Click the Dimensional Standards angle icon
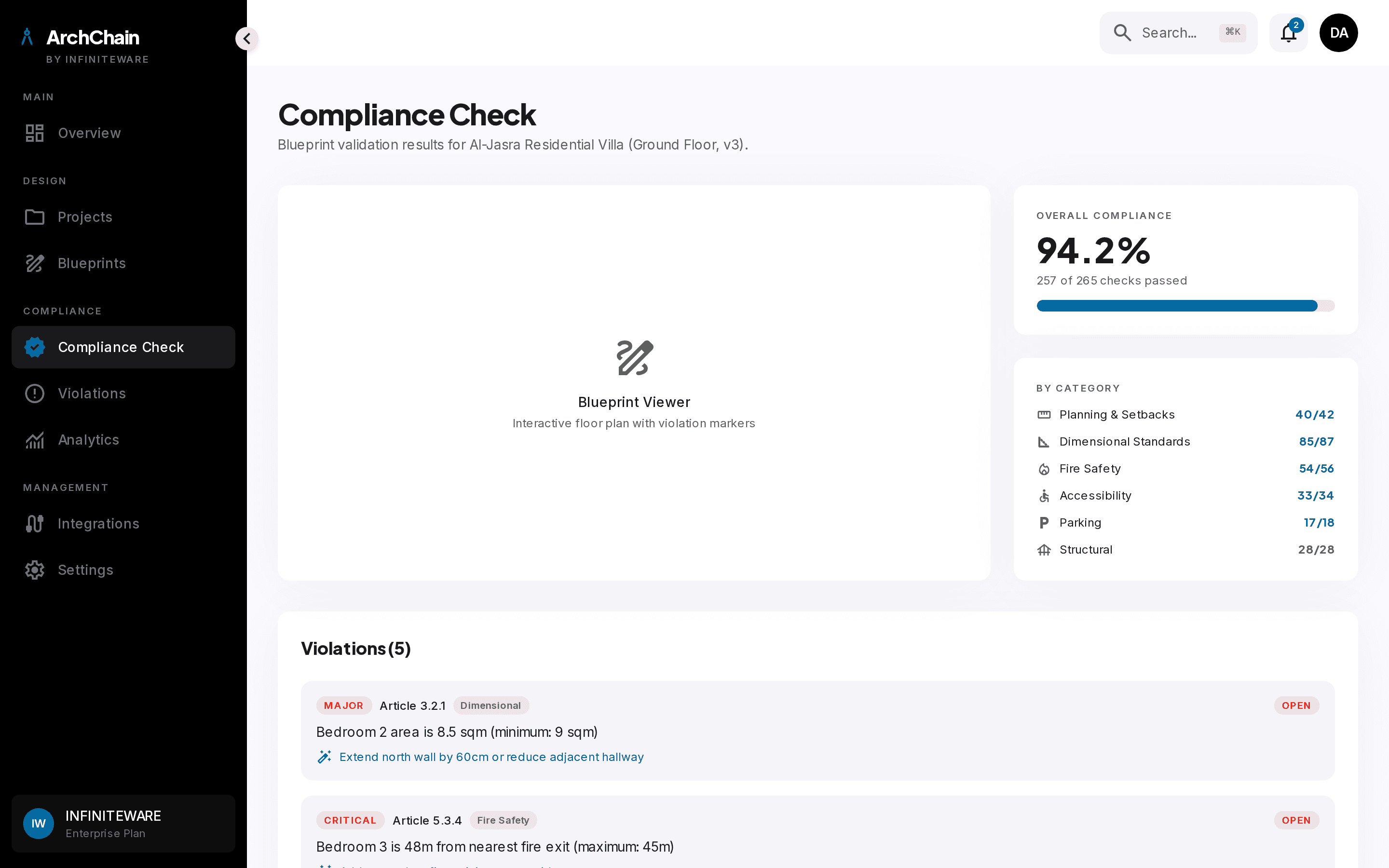This screenshot has height=868, width=1389. coord(1044,442)
